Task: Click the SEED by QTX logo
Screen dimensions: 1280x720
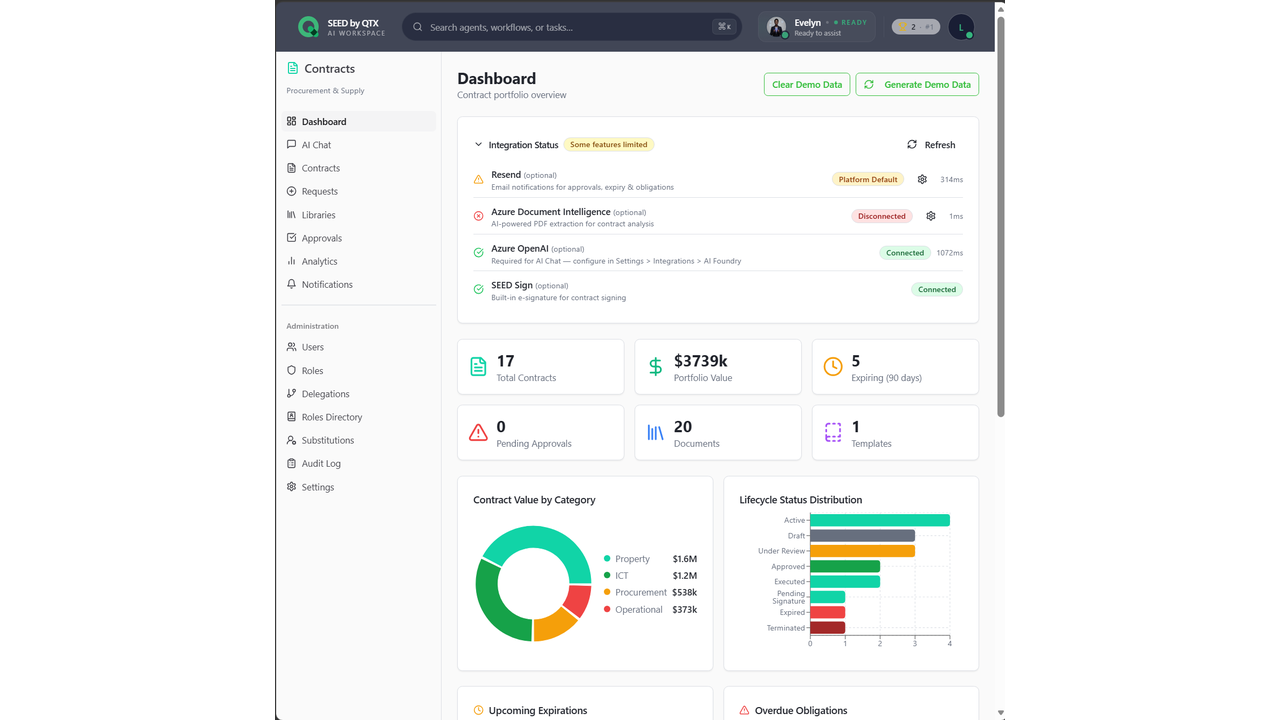Action: [x=309, y=27]
